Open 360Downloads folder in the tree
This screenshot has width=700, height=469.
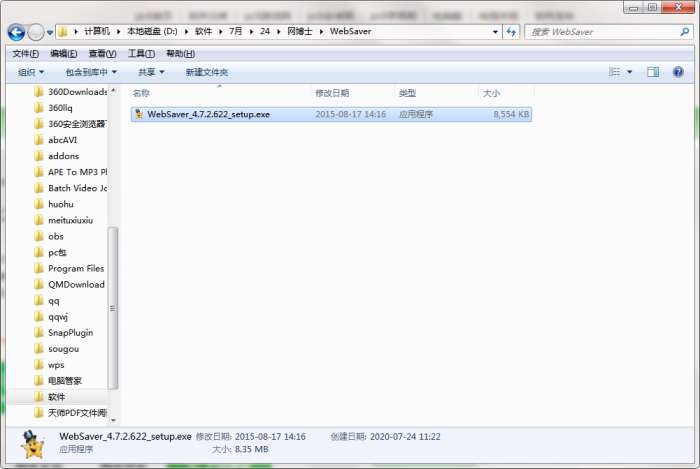click(x=77, y=92)
